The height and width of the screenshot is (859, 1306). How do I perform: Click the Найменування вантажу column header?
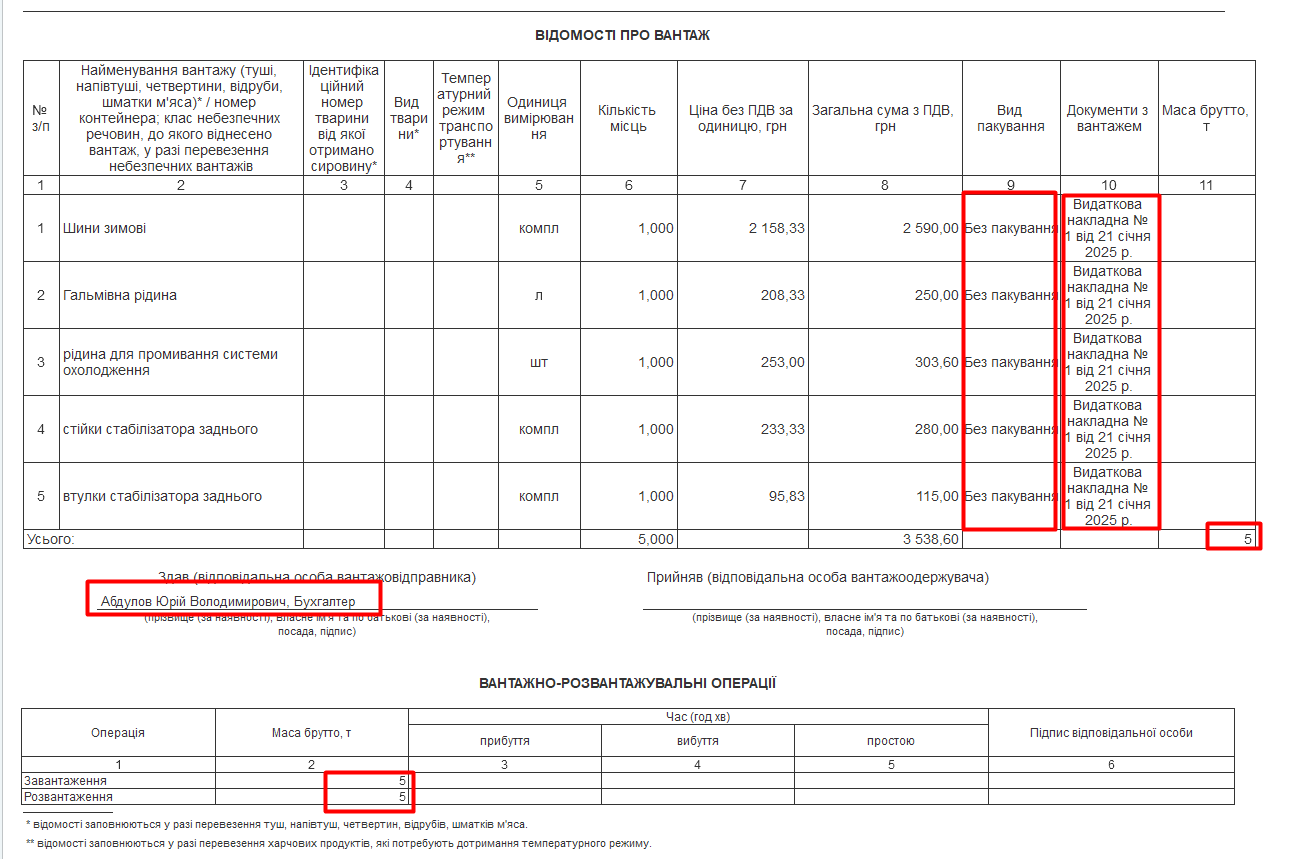pos(180,118)
